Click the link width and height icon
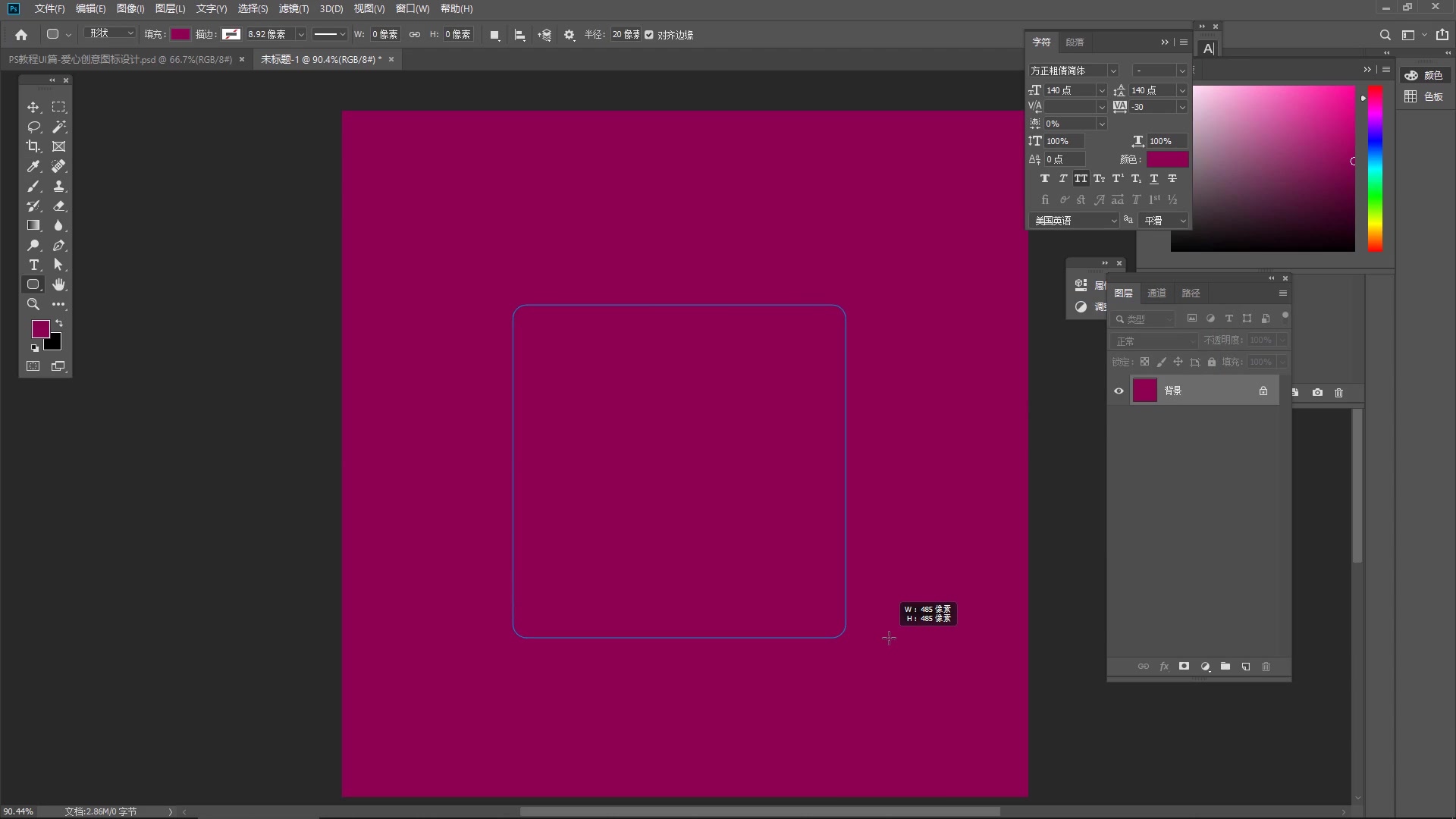Image resolution: width=1456 pixels, height=819 pixels. click(415, 35)
